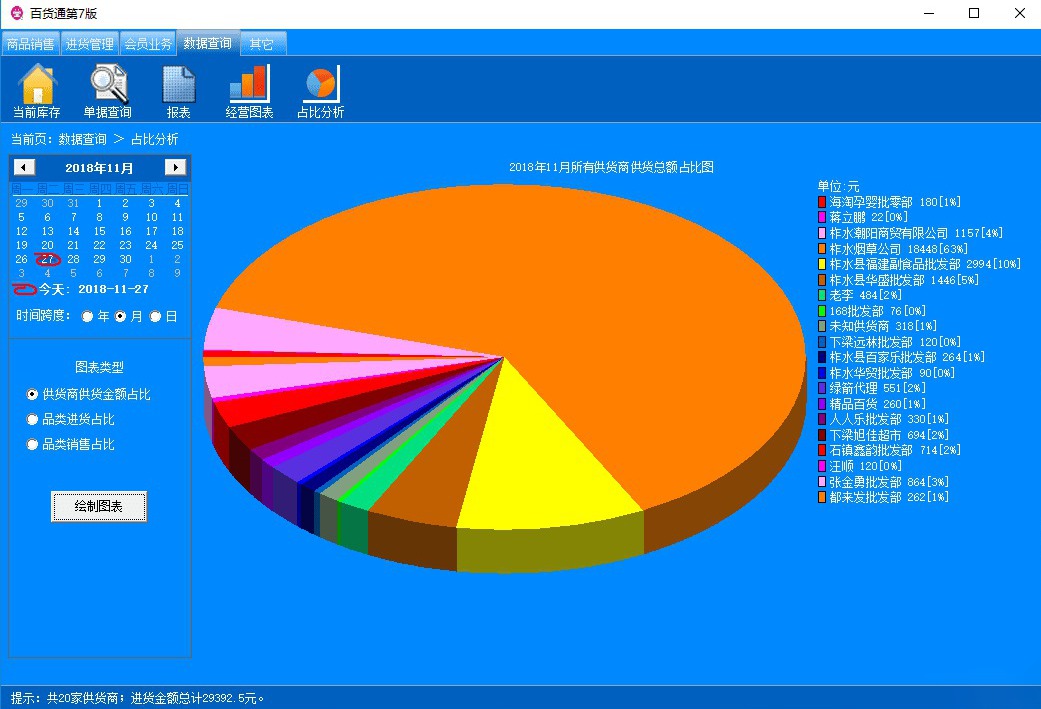Click 老李 green legend swatch
Viewport: 1041px width, 709px height.
click(822, 295)
